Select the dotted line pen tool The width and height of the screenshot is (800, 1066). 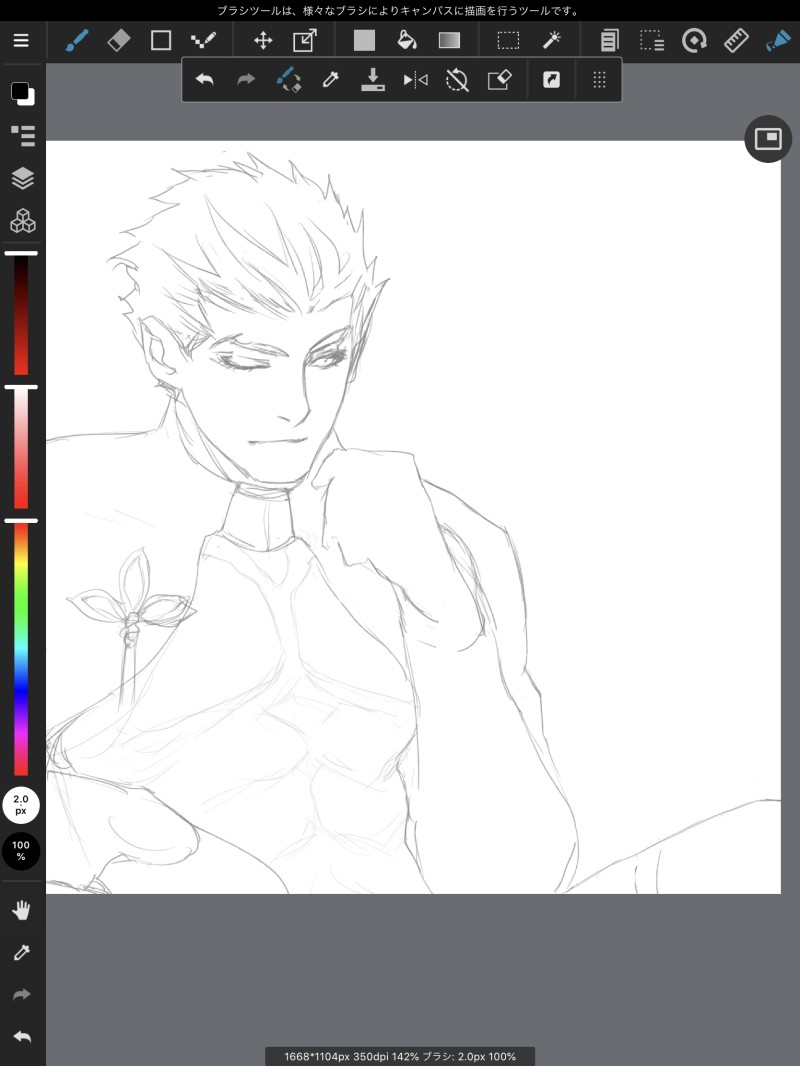pyautogui.click(x=203, y=41)
